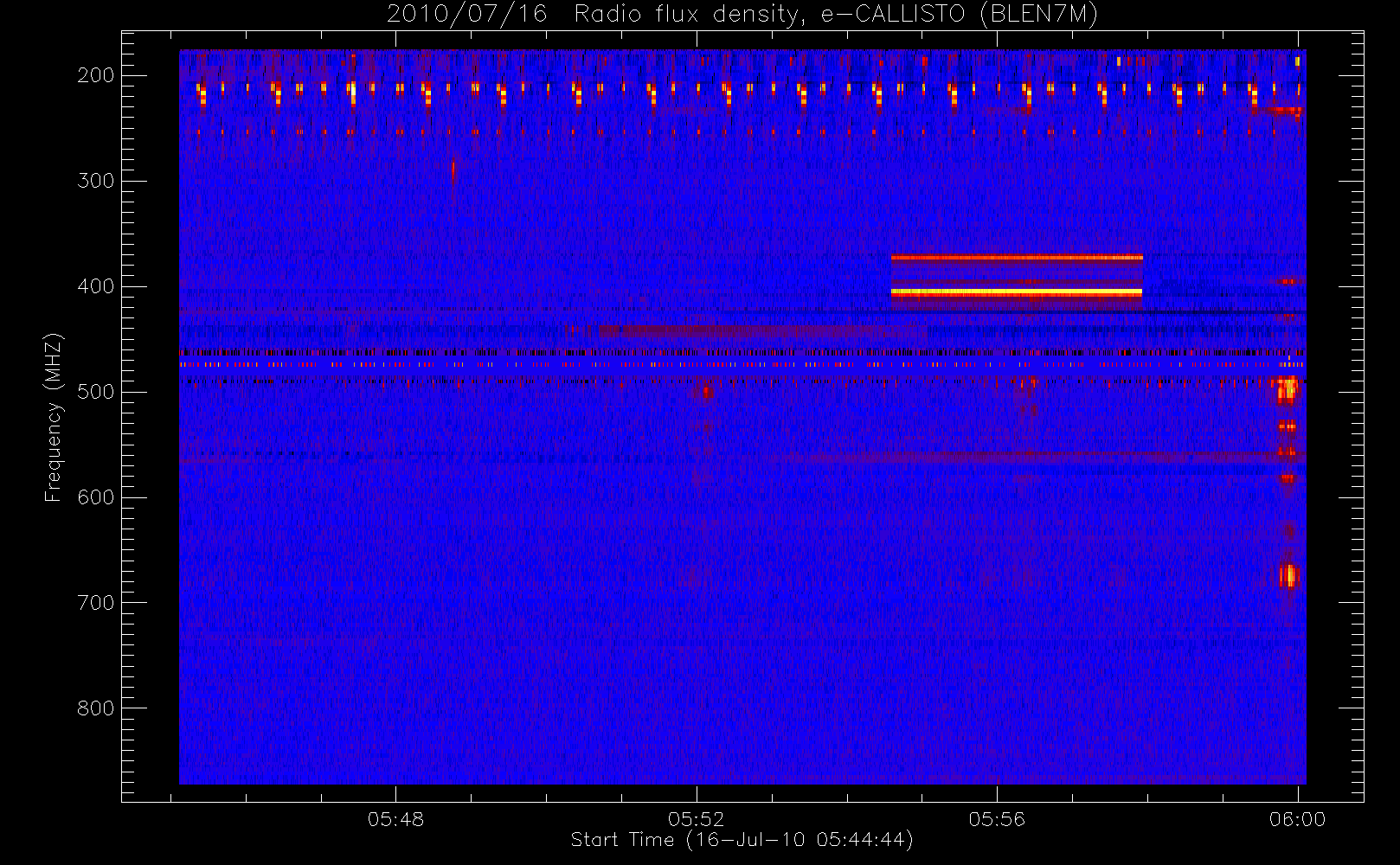
Task: Click the "Frequency (MHz)" axis label
Action: pyautogui.click(x=54, y=417)
